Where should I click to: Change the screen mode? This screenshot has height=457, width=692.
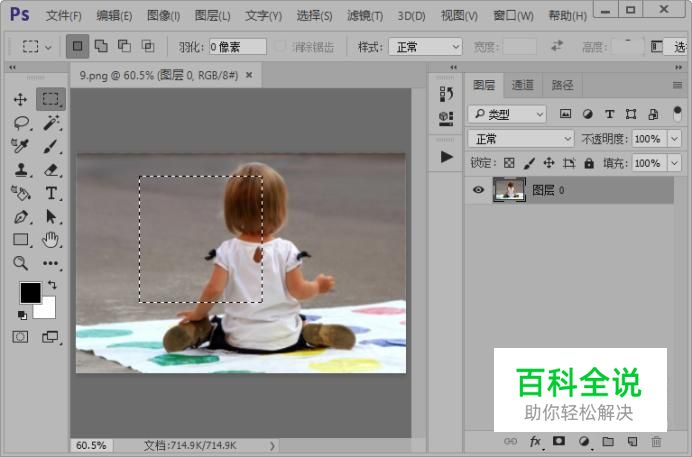(50, 337)
